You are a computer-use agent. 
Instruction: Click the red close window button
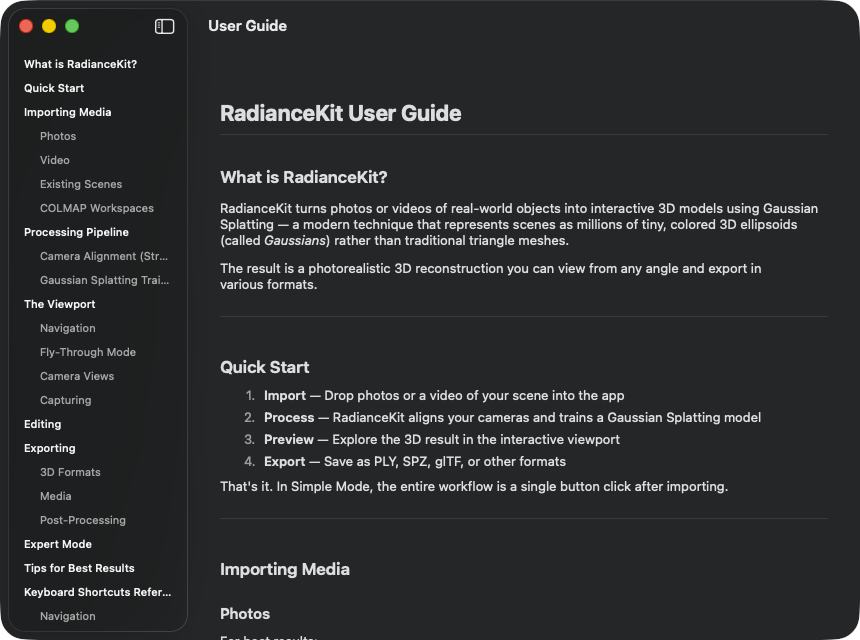pos(26,26)
